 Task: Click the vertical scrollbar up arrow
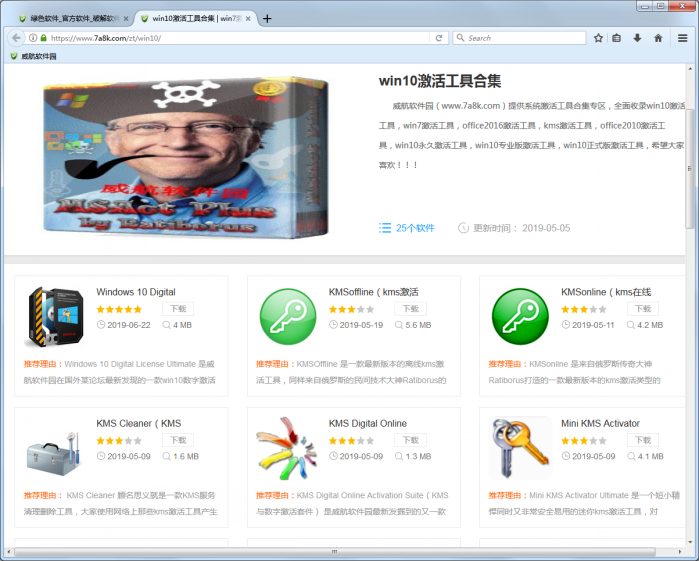690,69
